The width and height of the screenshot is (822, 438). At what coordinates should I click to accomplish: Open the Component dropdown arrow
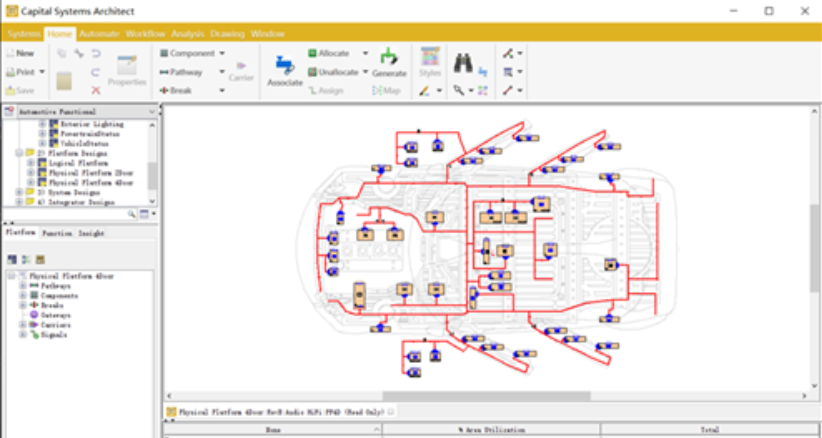click(222, 53)
